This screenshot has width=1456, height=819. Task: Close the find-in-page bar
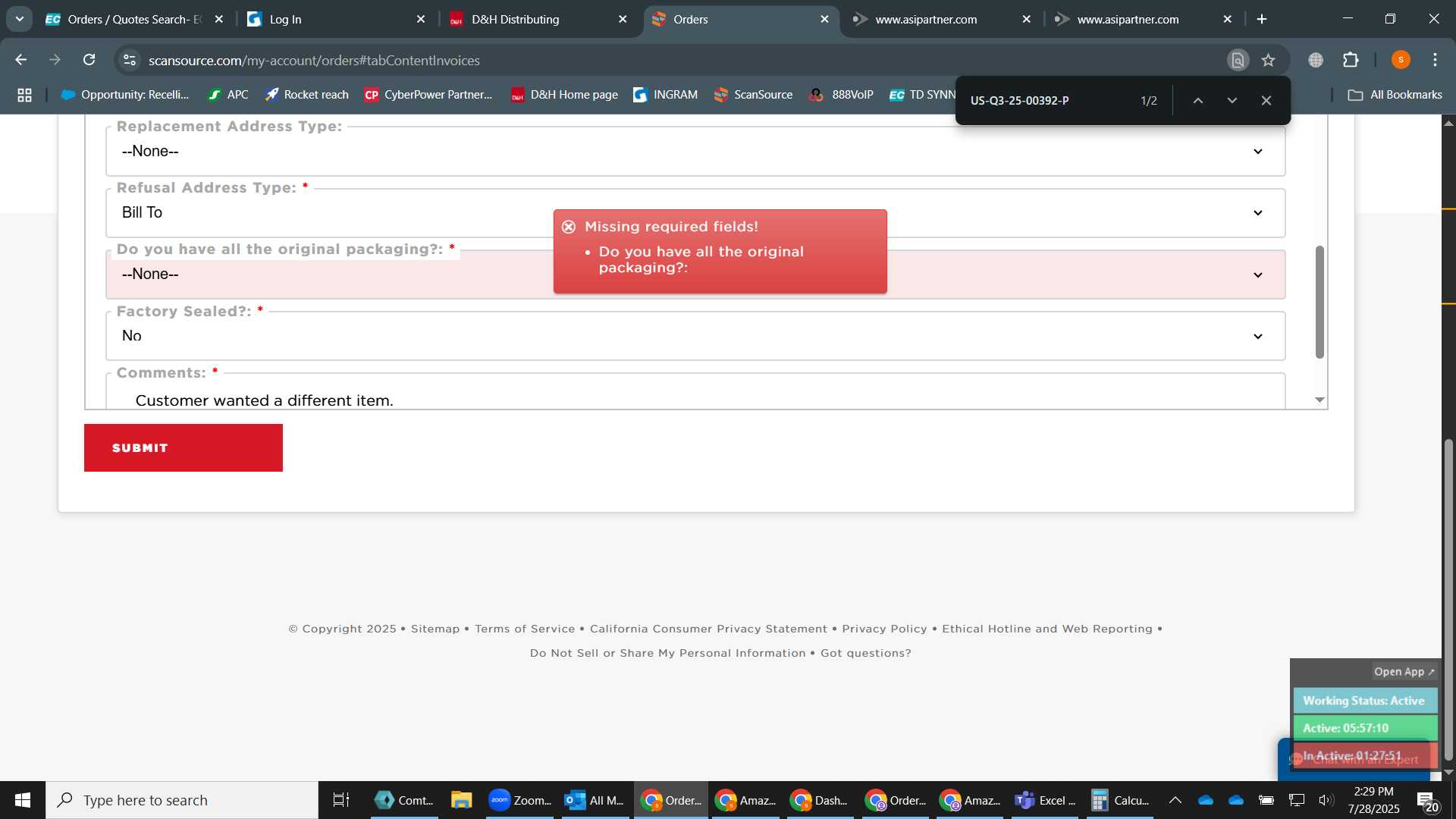click(x=1266, y=100)
